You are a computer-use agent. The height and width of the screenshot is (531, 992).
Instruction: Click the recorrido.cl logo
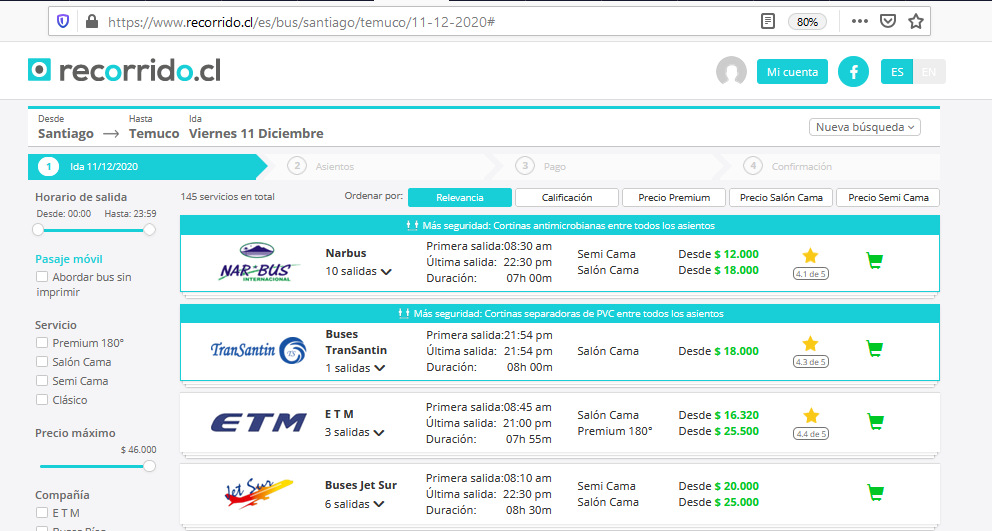pyautogui.click(x=124, y=70)
